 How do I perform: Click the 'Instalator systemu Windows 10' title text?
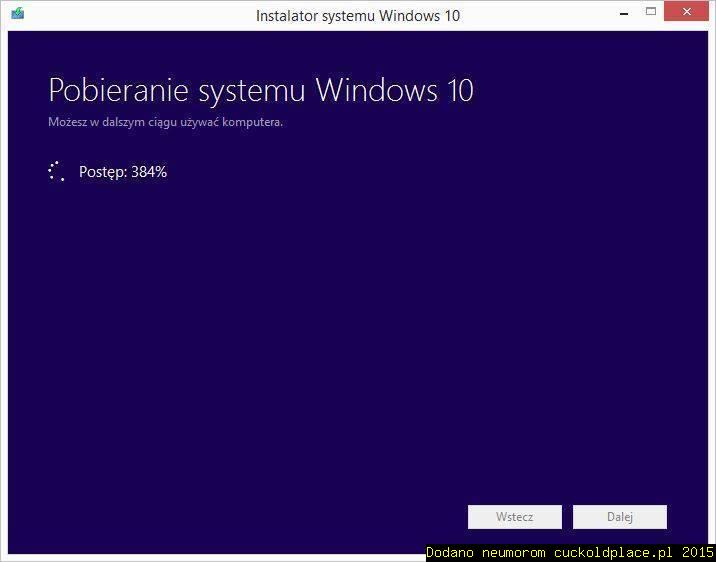(357, 15)
